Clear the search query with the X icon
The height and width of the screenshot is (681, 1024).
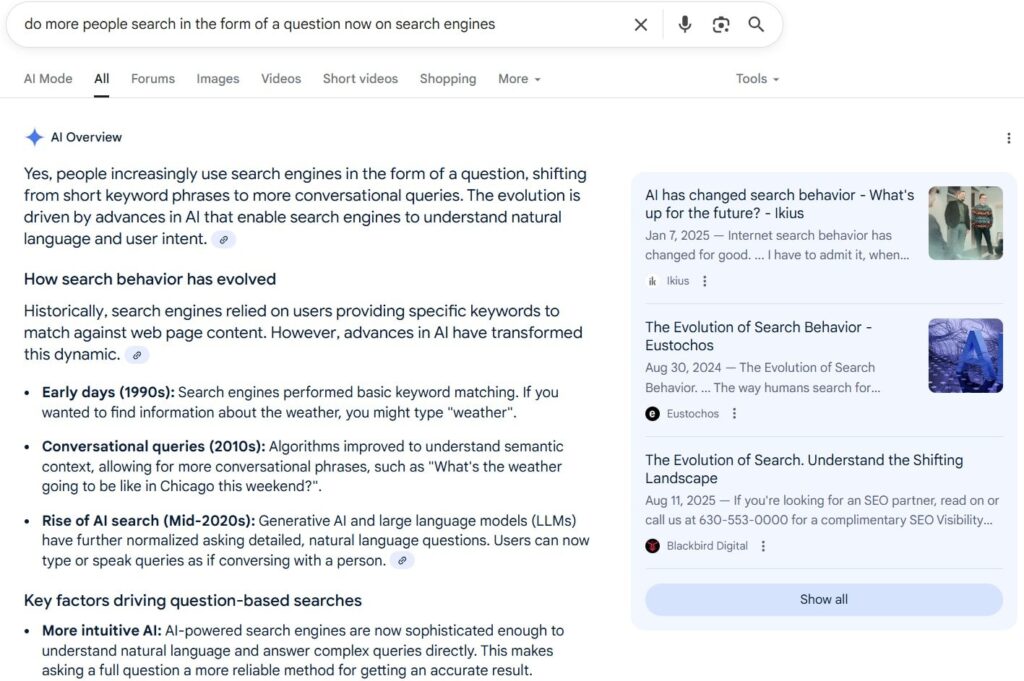pyautogui.click(x=641, y=25)
